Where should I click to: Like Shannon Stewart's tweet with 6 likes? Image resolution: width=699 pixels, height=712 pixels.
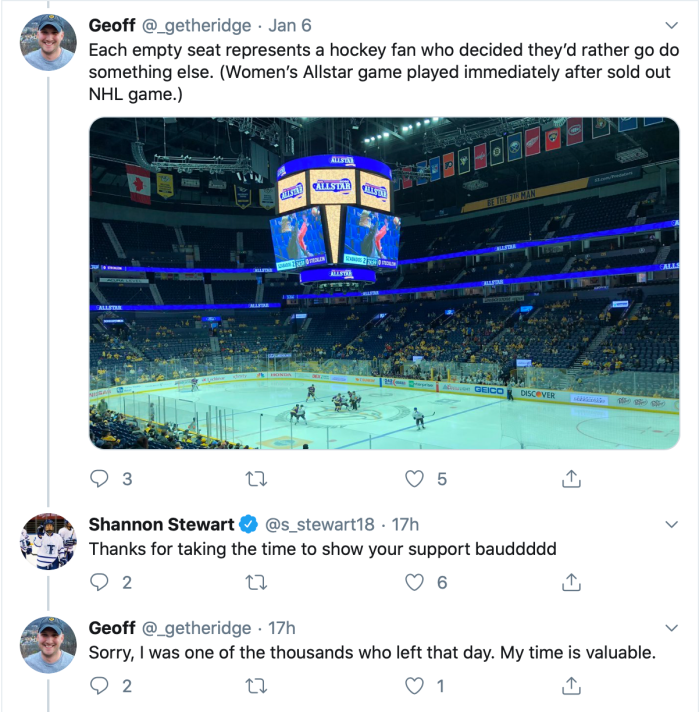(x=414, y=582)
